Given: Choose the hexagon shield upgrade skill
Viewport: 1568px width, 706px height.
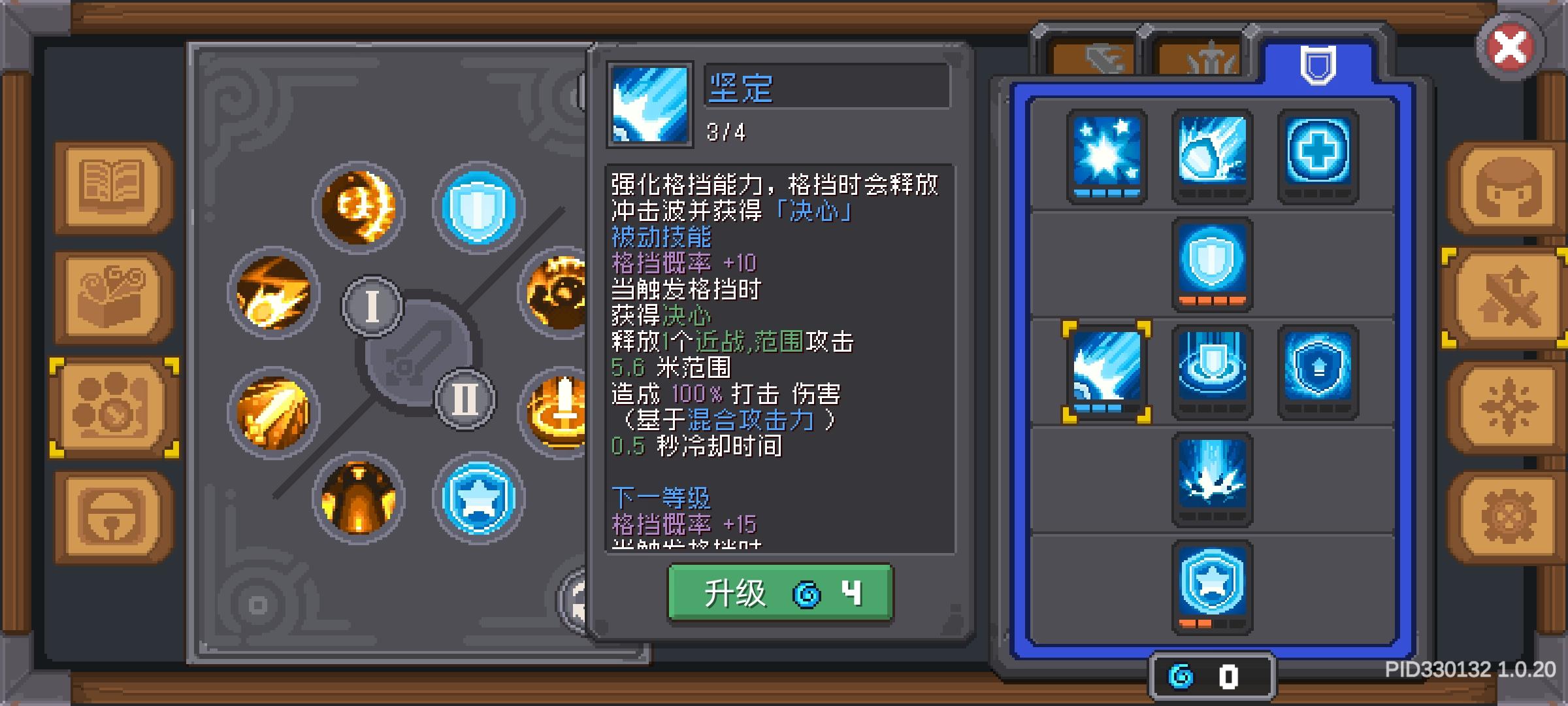Looking at the screenshot, I should (x=1318, y=371).
